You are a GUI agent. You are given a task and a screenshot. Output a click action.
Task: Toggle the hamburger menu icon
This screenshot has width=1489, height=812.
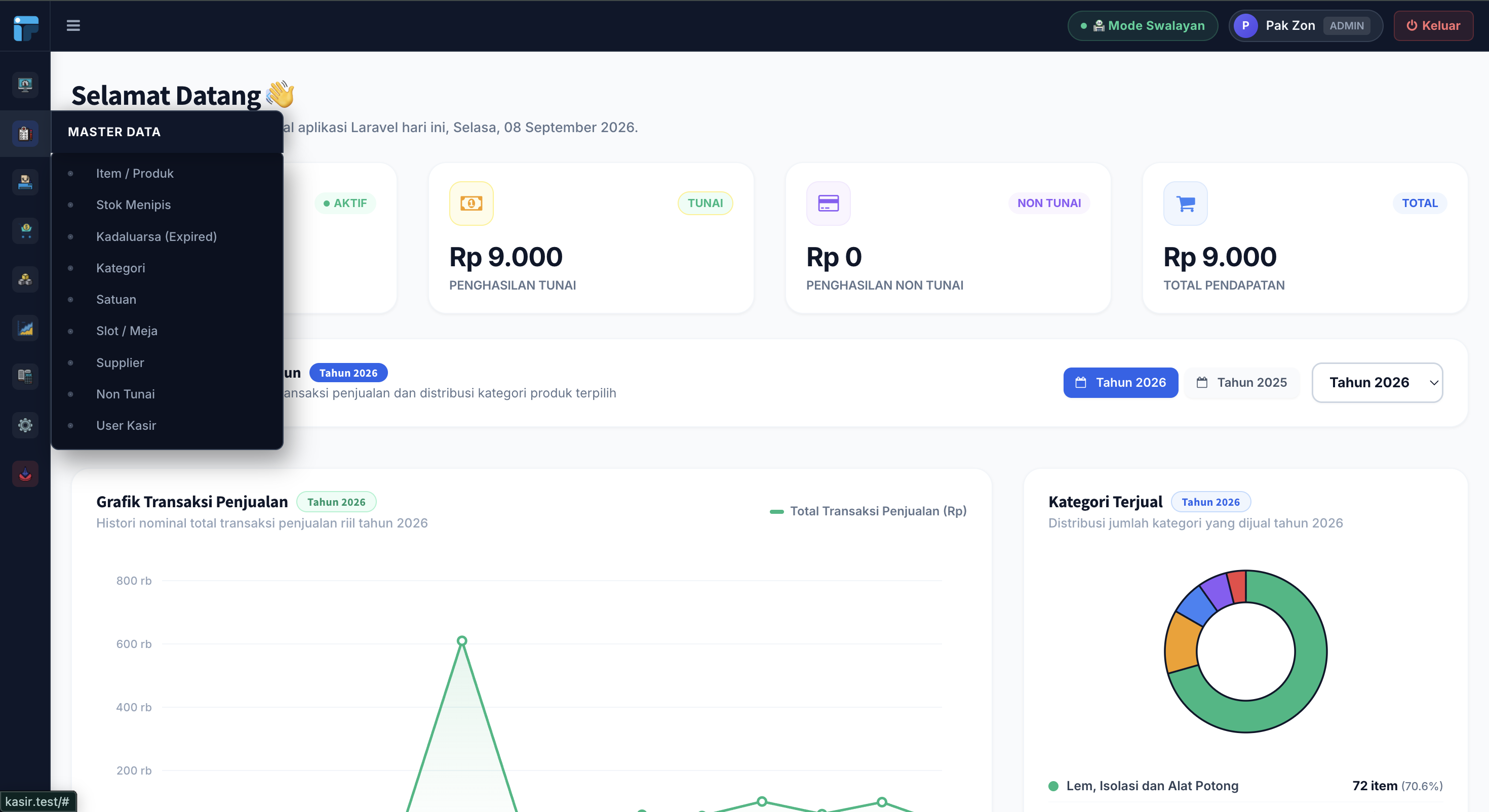pyautogui.click(x=73, y=25)
